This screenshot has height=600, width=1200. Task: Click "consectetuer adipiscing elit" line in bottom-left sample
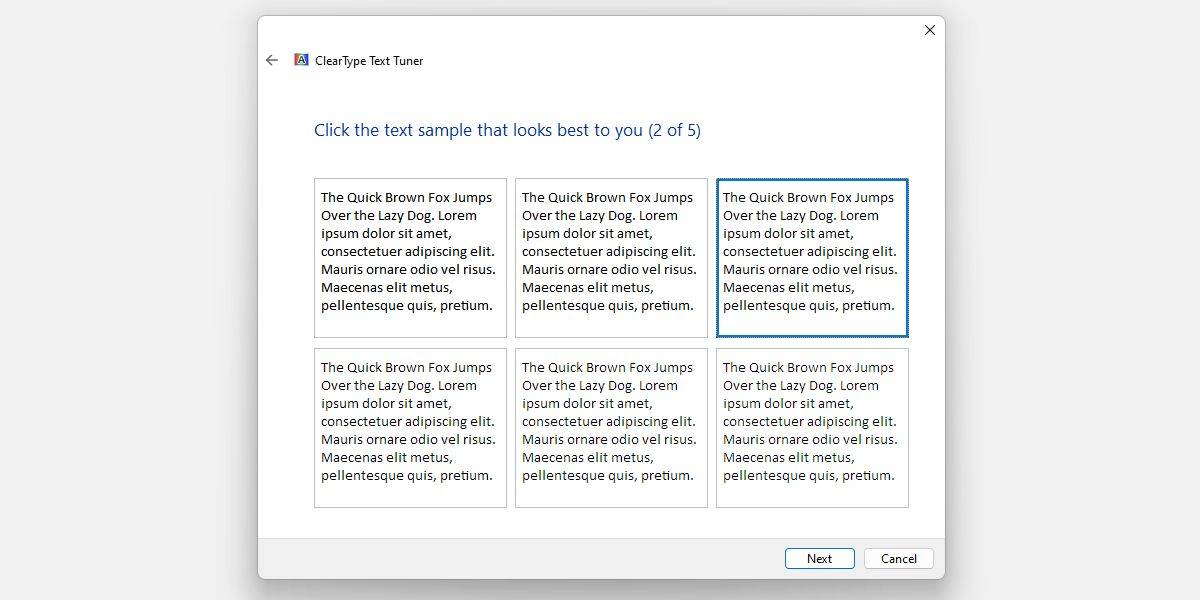point(407,422)
